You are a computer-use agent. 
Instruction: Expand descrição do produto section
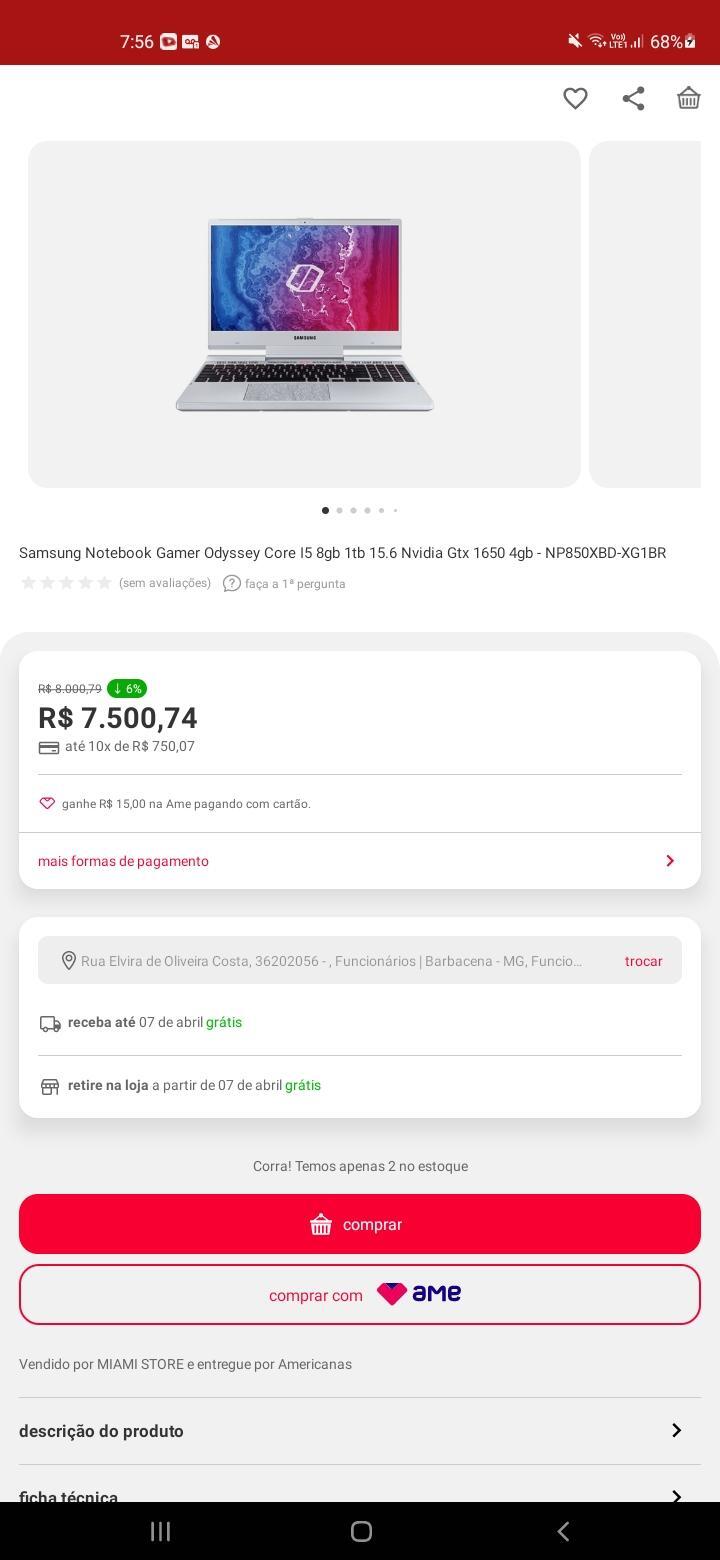[360, 1431]
